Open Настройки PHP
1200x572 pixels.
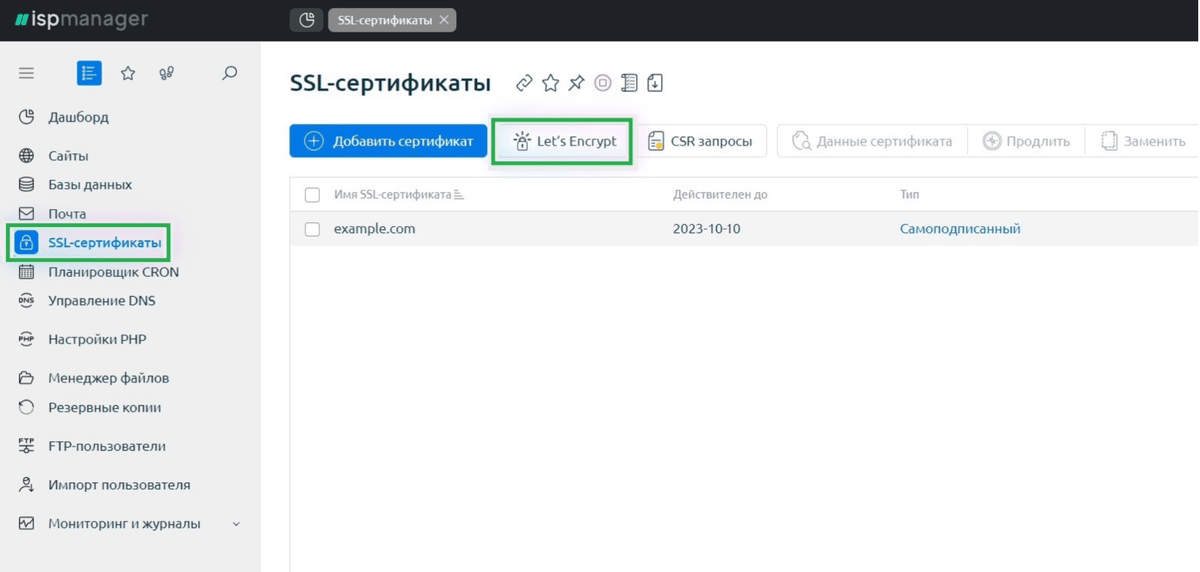pyautogui.click(x=97, y=340)
